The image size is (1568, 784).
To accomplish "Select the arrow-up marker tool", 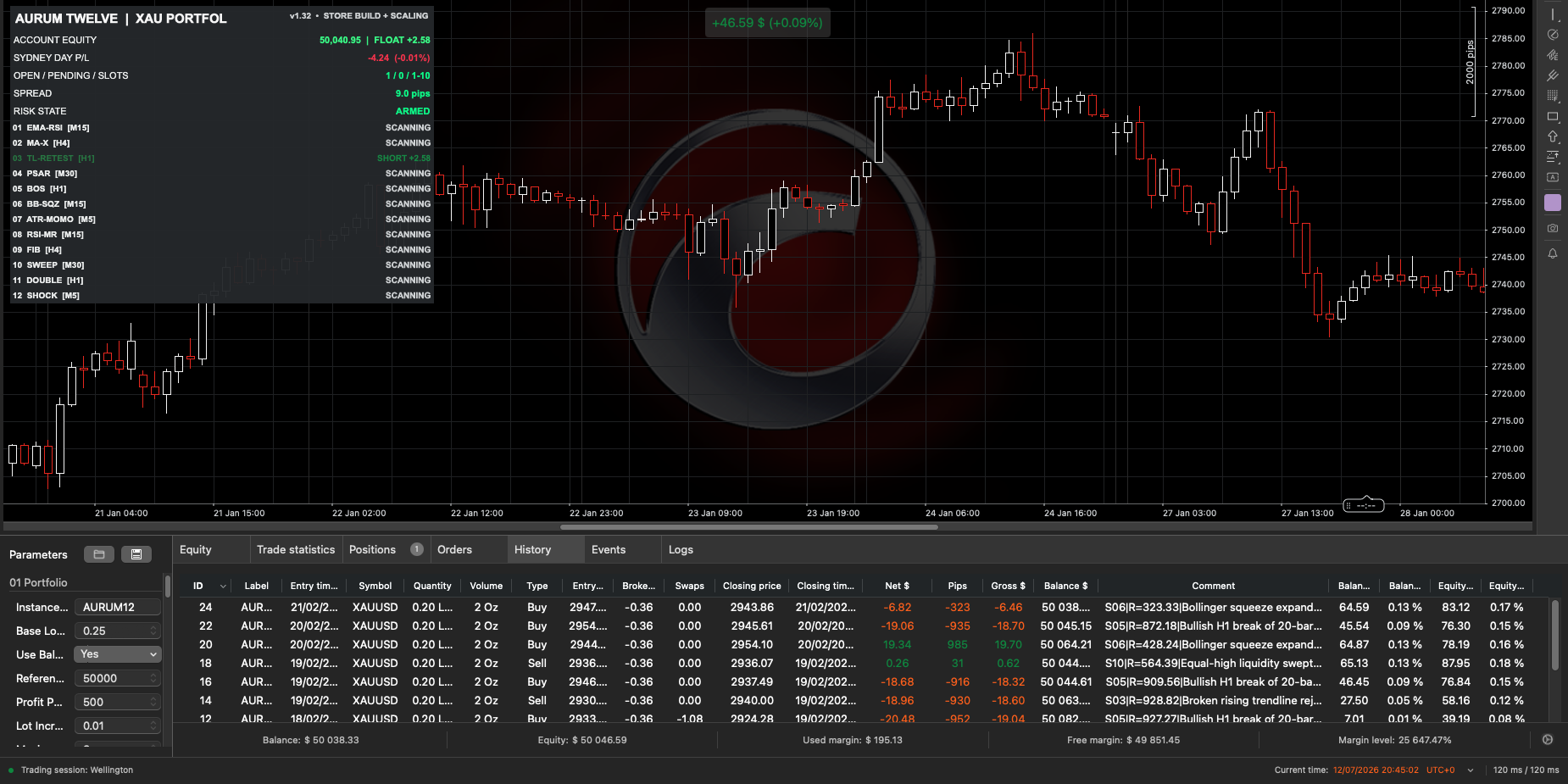I will coord(1553,136).
